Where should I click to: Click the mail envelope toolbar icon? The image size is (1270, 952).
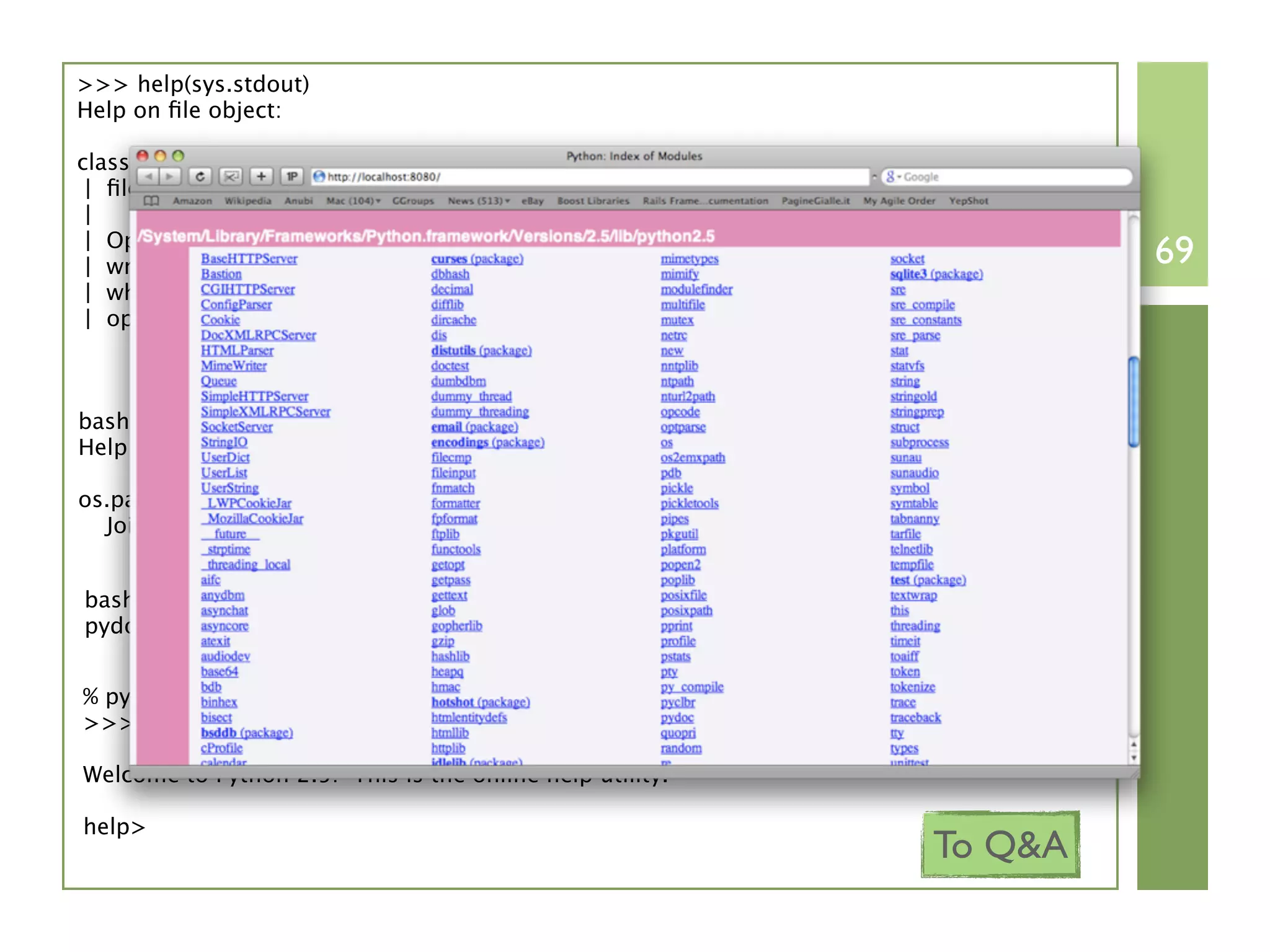pos(231,177)
